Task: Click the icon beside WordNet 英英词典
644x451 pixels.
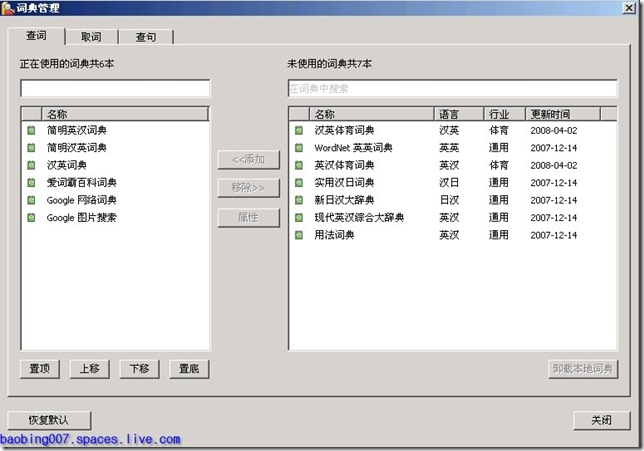Action: [299, 148]
